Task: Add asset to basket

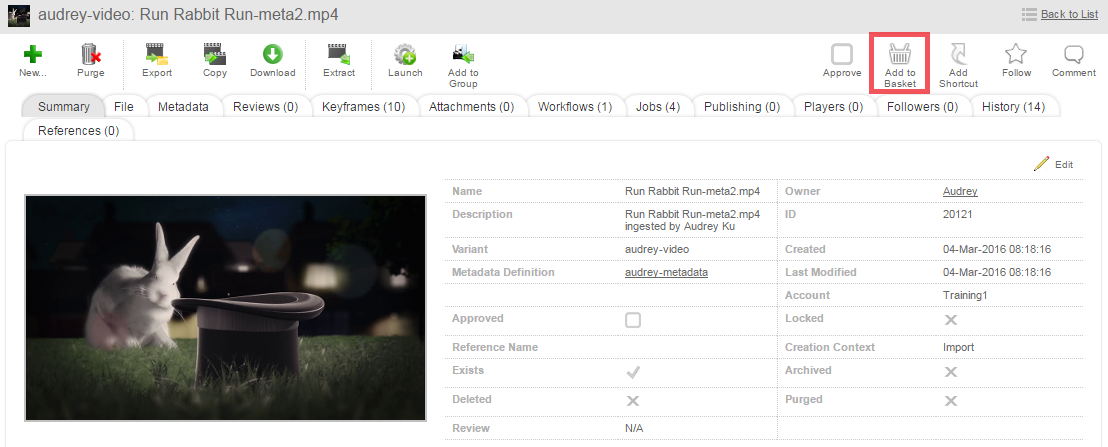Action: coord(900,55)
